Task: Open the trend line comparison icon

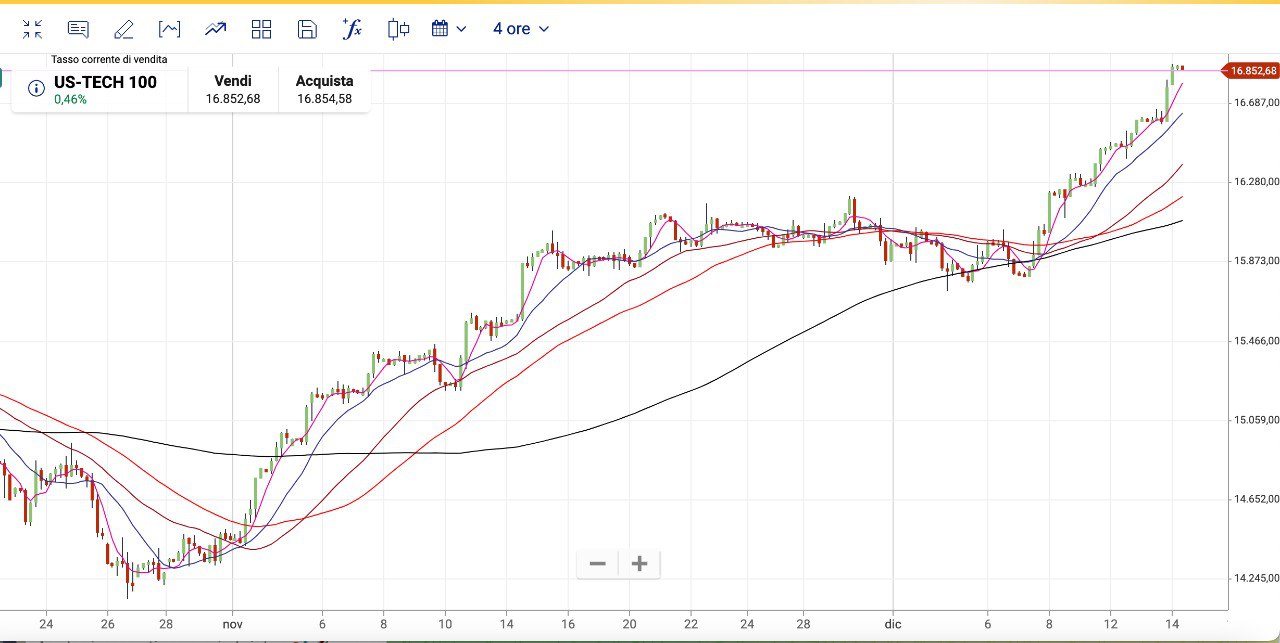Action: (x=215, y=29)
